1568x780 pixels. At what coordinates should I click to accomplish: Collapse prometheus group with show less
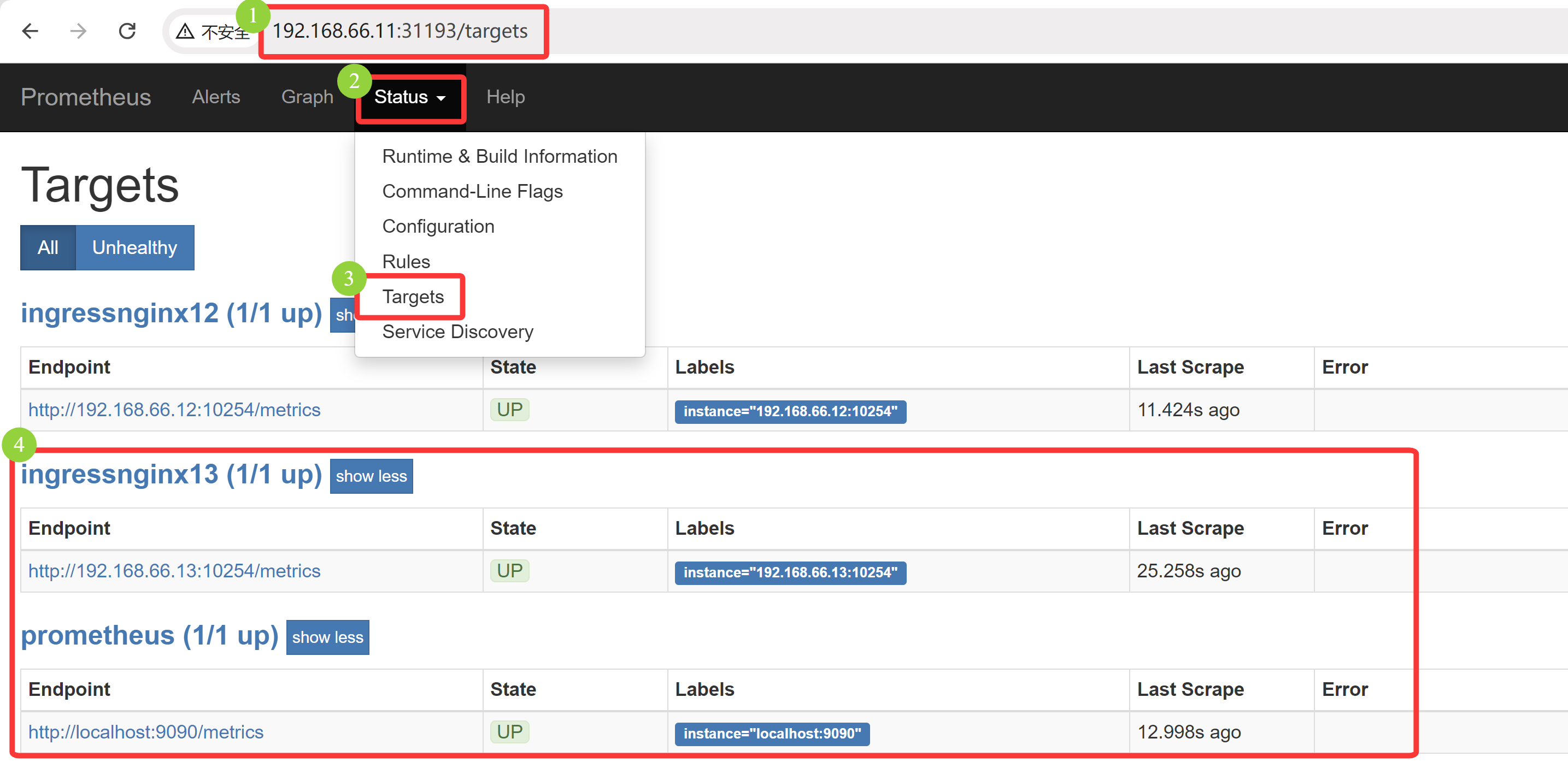coord(327,637)
